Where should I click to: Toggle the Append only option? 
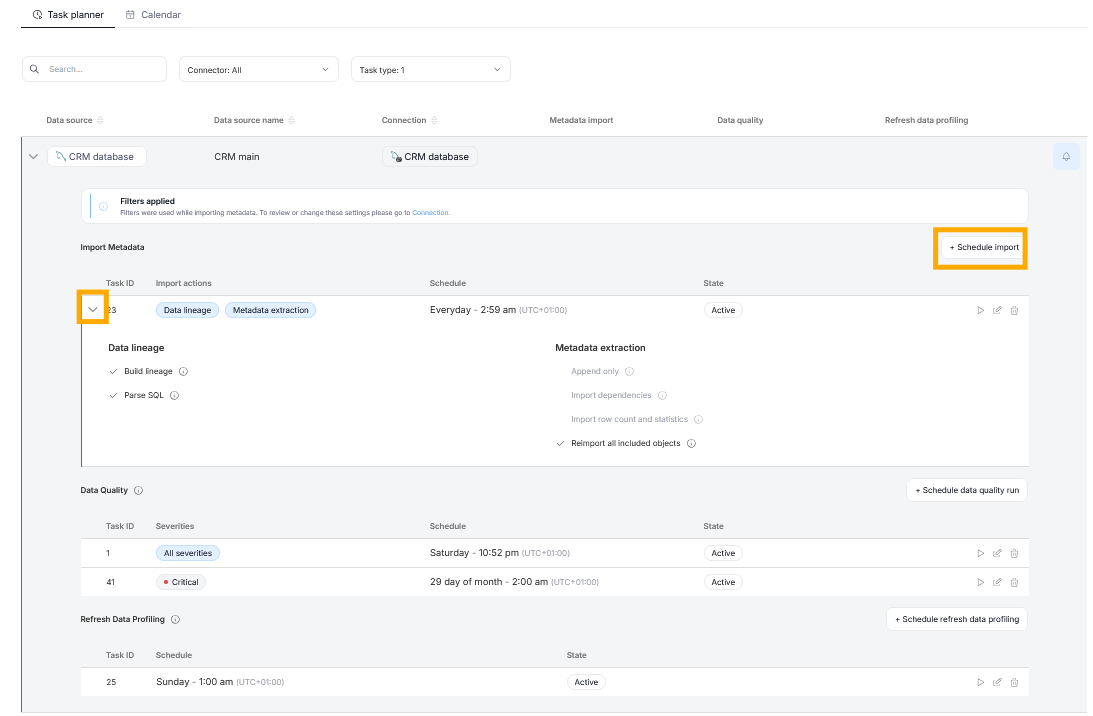pos(560,372)
